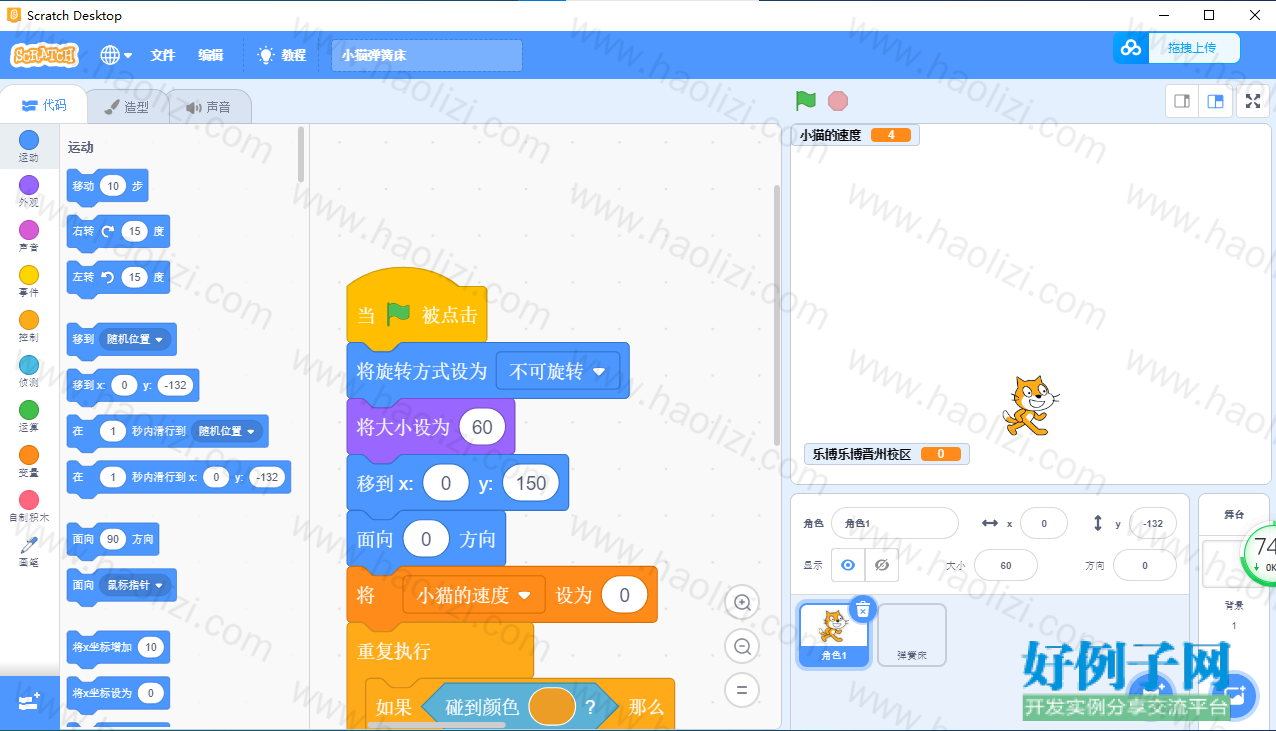Select the 声音 block category circle
Viewport: 1276px width, 731px height.
29,230
